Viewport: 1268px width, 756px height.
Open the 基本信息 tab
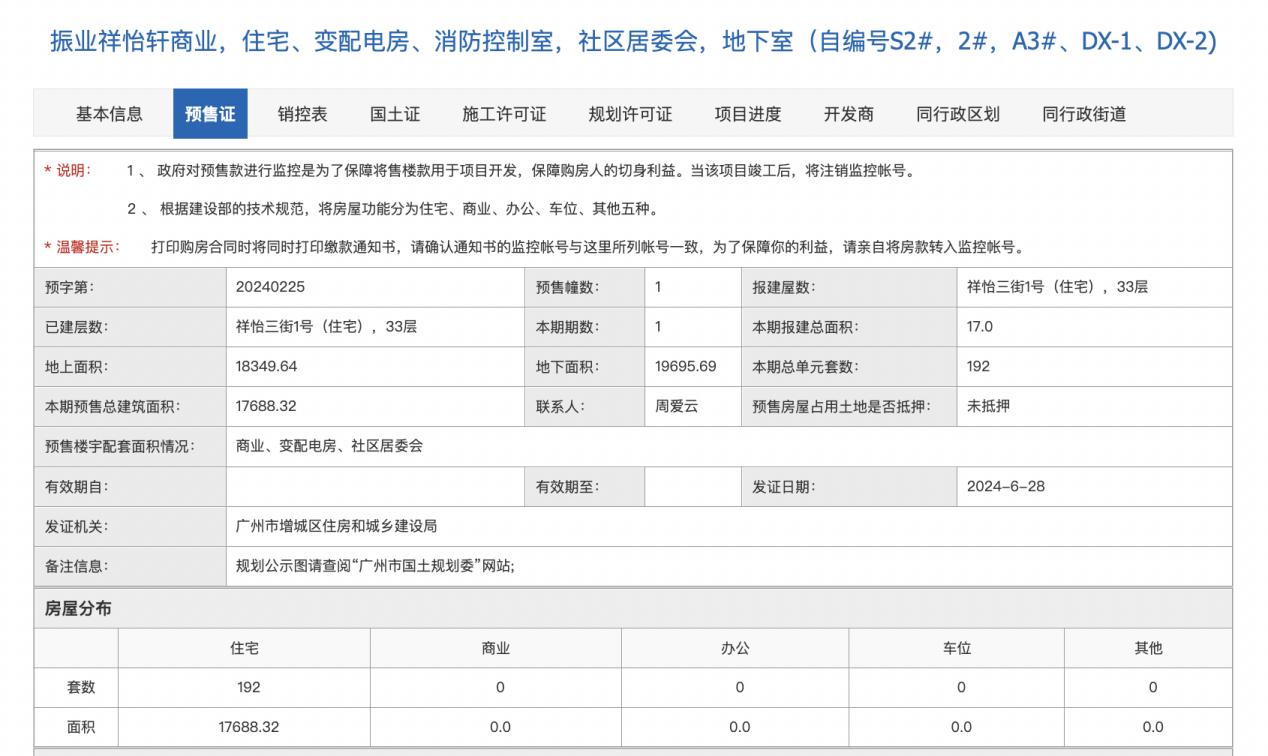coord(109,114)
